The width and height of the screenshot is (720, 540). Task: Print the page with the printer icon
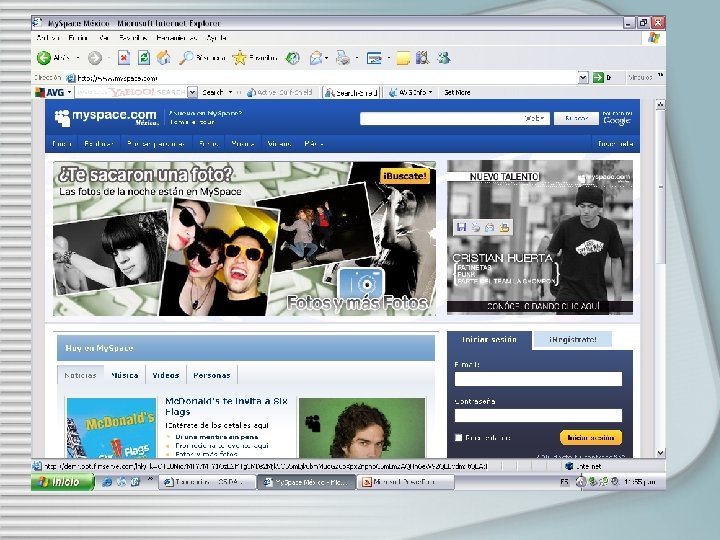click(x=343, y=58)
